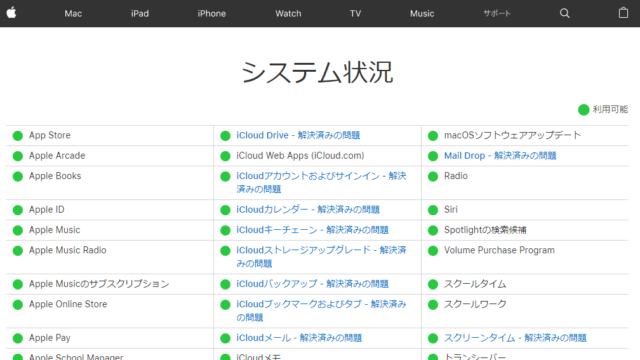Click the 利用可能 legend green dot
The width and height of the screenshot is (640, 360).
click(x=584, y=109)
